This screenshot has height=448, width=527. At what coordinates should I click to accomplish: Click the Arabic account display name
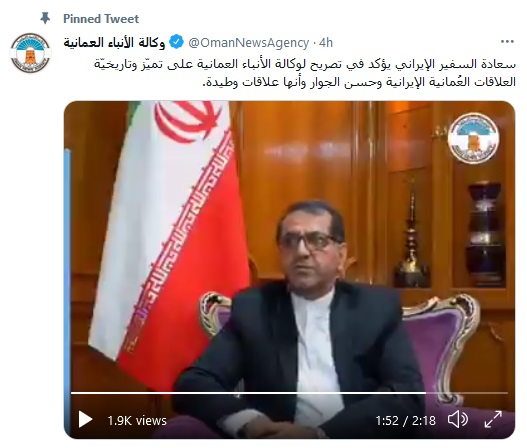[115, 43]
